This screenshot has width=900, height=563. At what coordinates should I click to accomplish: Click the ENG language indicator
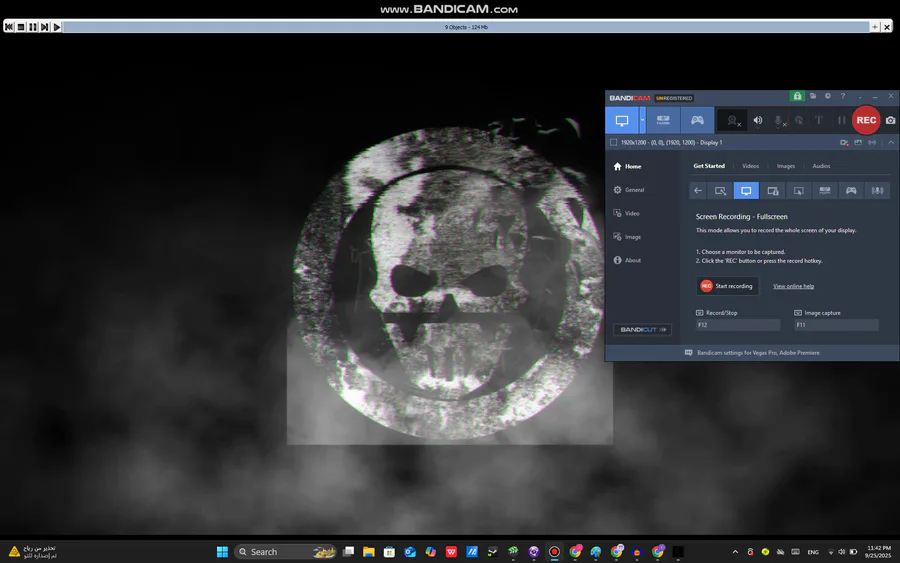pyautogui.click(x=813, y=552)
